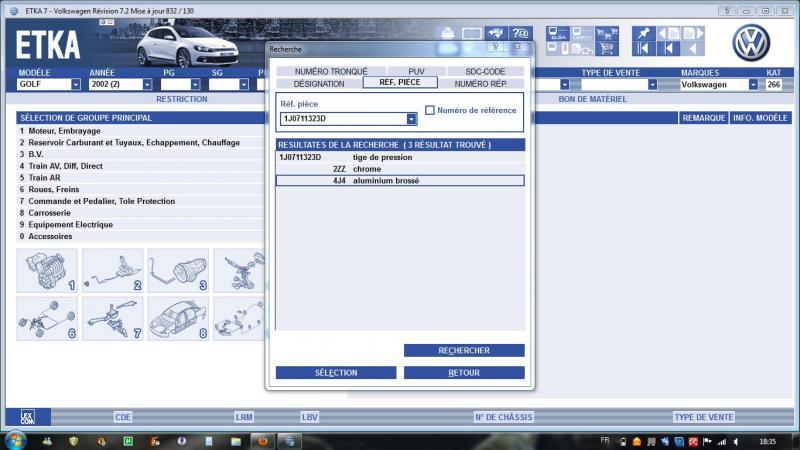Viewport: 800px width, 450px height.
Task: Click the handshake icon in the toolbar
Action: (x=496, y=34)
